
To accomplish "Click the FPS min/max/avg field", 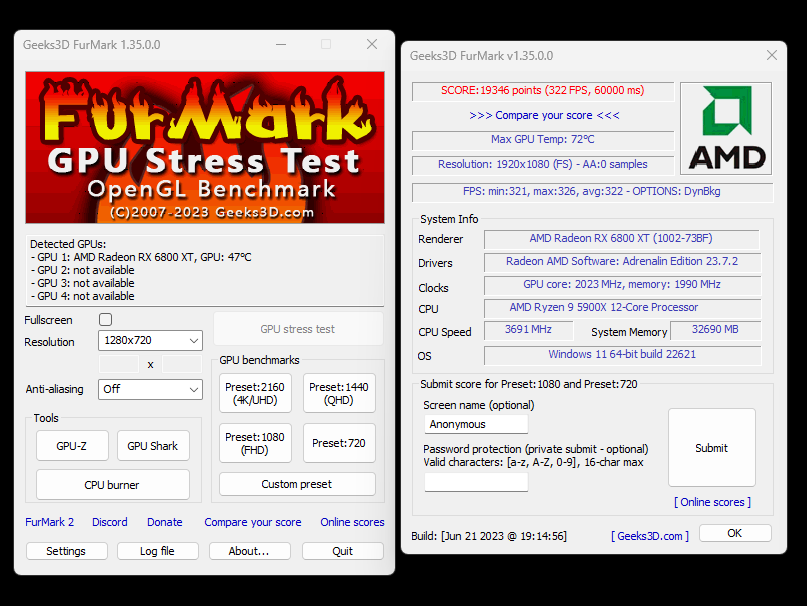I will [x=592, y=192].
